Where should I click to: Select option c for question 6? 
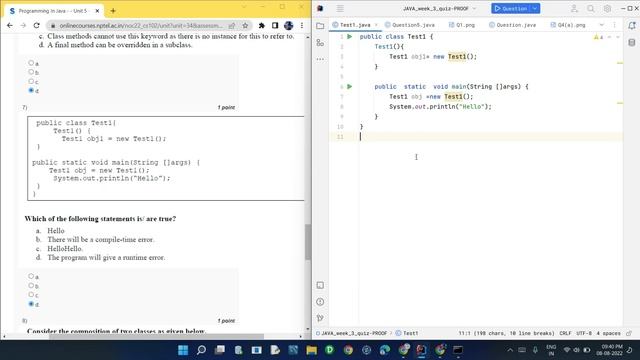[31, 81]
